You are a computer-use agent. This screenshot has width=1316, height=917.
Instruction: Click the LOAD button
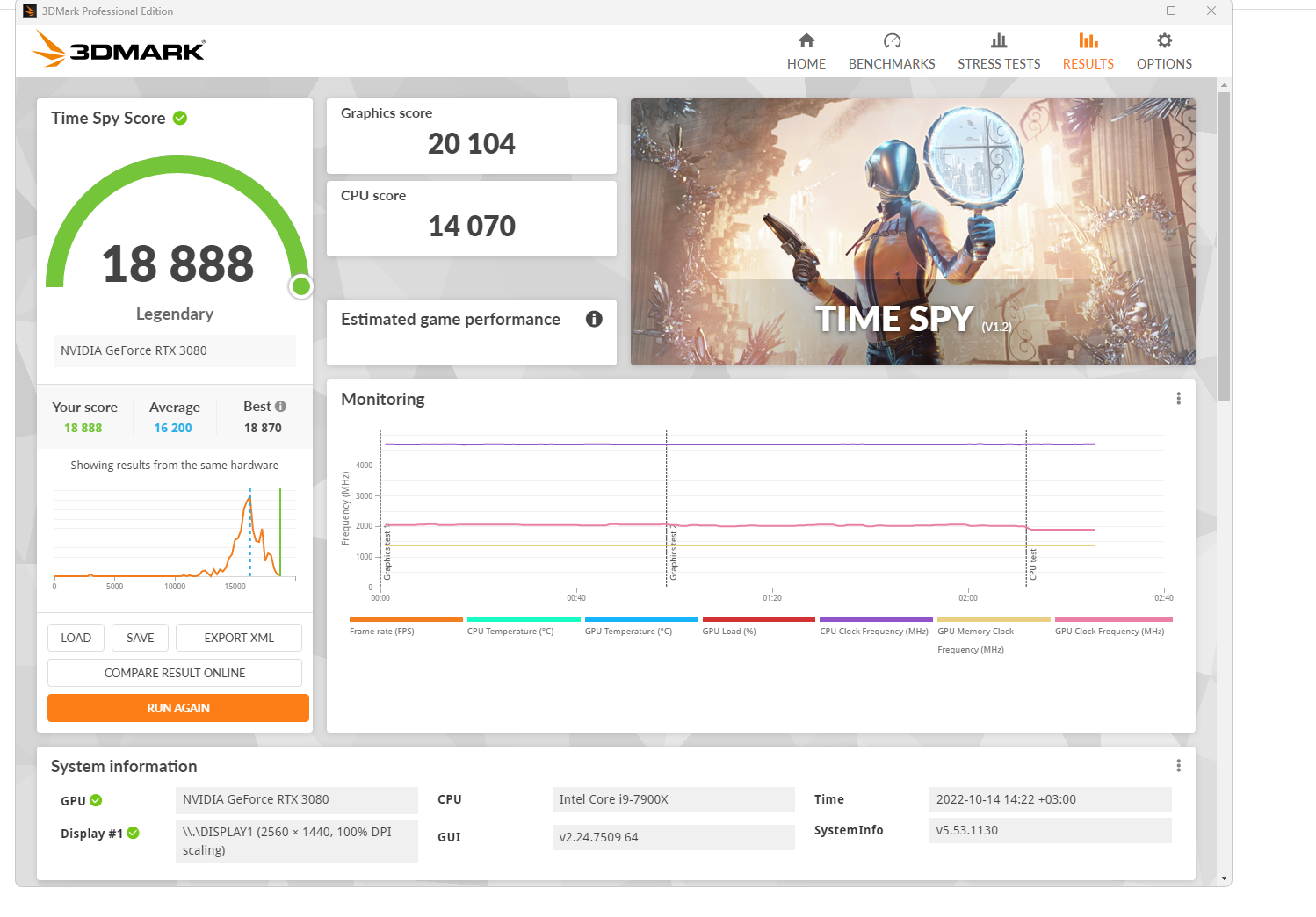(76, 638)
